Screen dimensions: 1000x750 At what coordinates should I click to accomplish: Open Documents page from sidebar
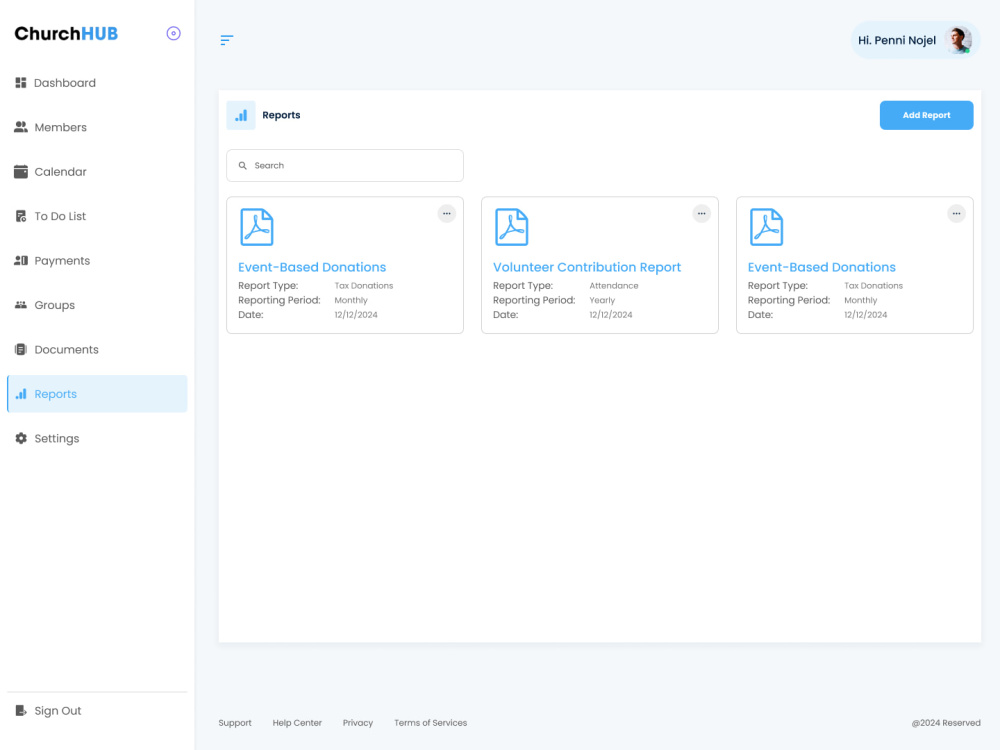(97, 349)
